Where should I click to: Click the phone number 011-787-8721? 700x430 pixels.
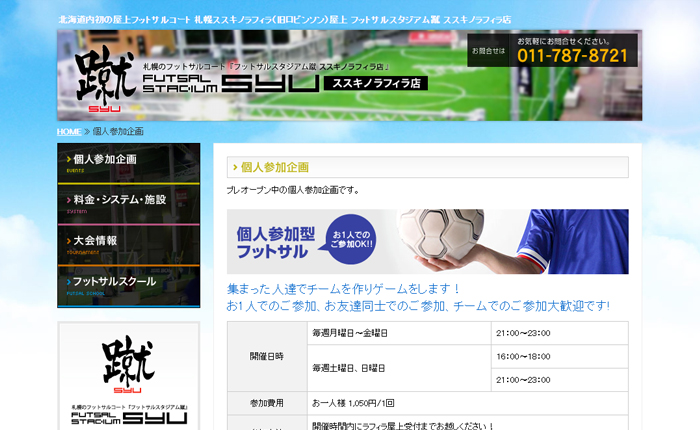[573, 56]
